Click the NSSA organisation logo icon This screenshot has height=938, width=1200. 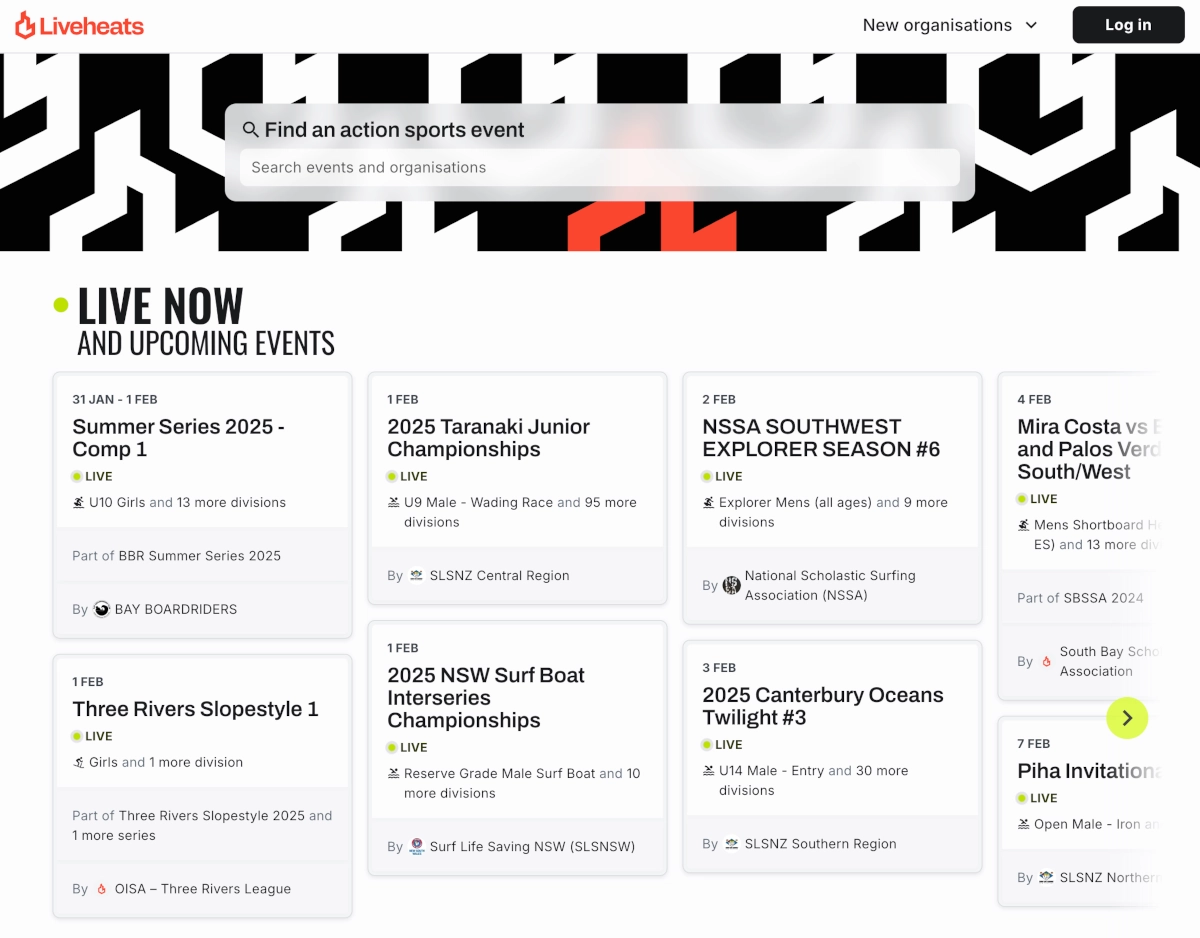coord(732,585)
